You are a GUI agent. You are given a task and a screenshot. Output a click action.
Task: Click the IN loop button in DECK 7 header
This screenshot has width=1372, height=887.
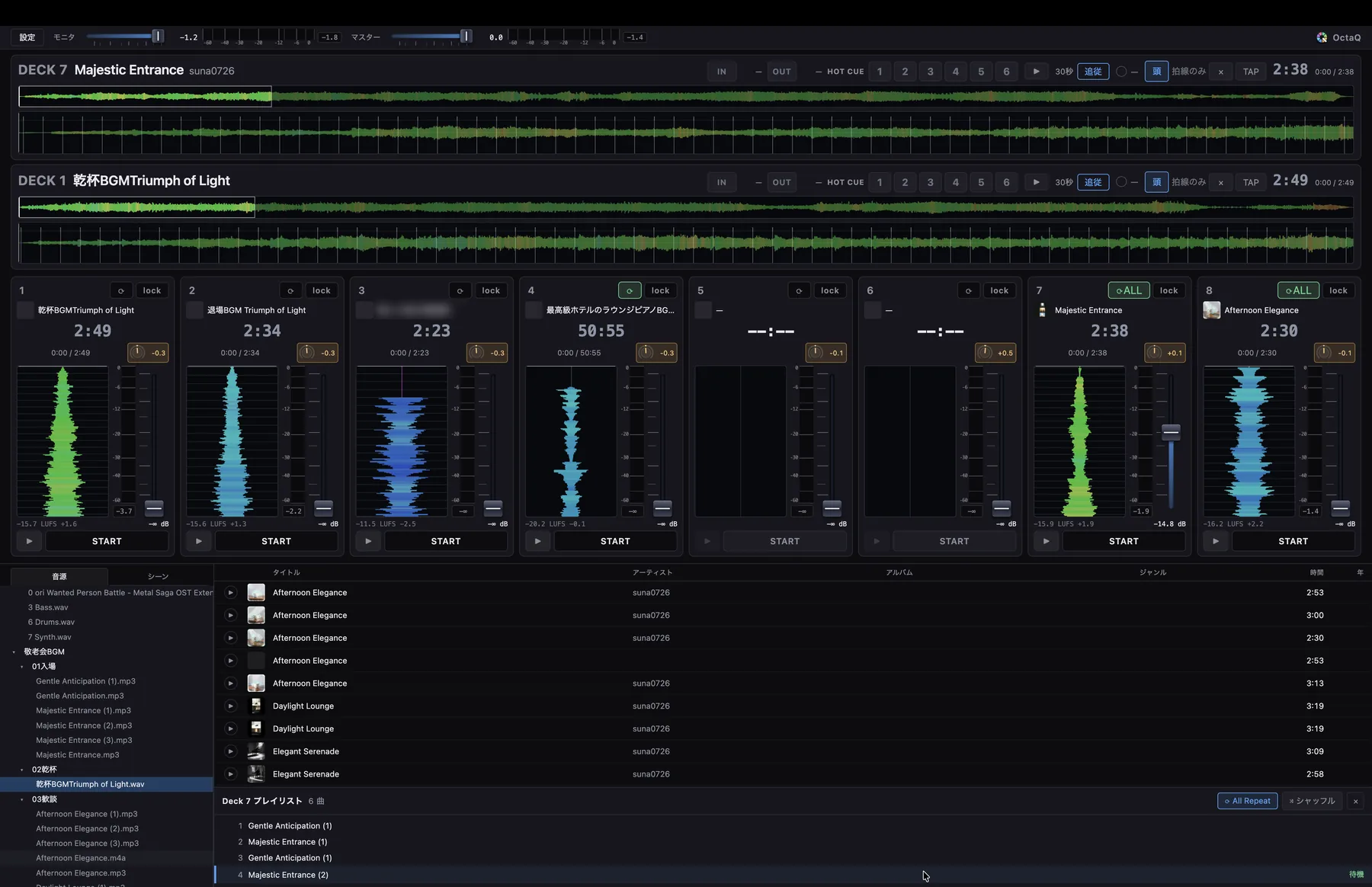pos(721,72)
